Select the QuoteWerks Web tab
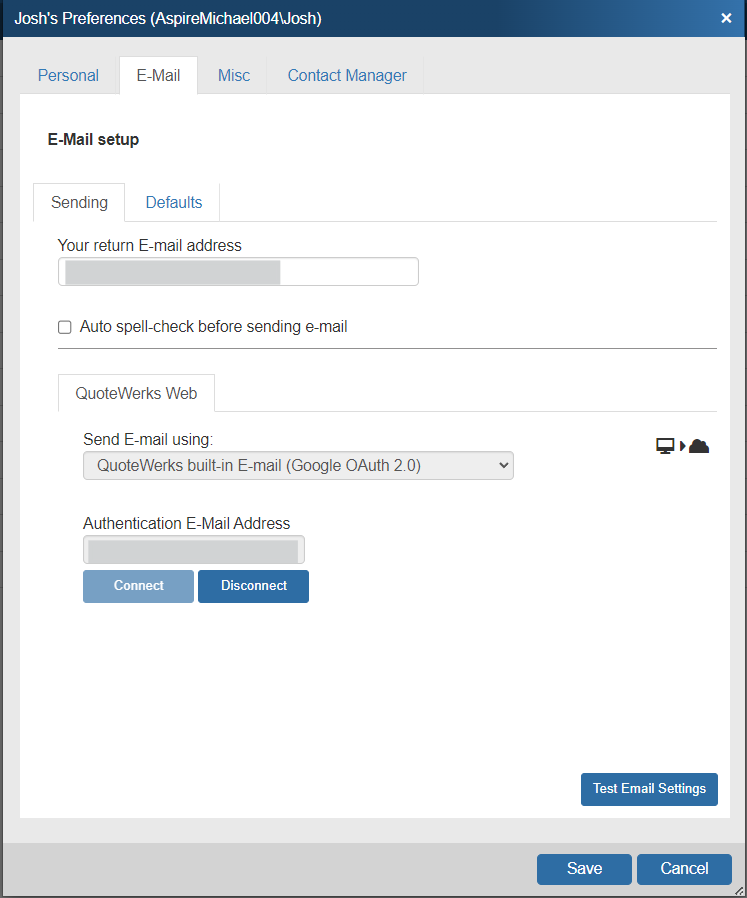747x898 pixels. [136, 393]
